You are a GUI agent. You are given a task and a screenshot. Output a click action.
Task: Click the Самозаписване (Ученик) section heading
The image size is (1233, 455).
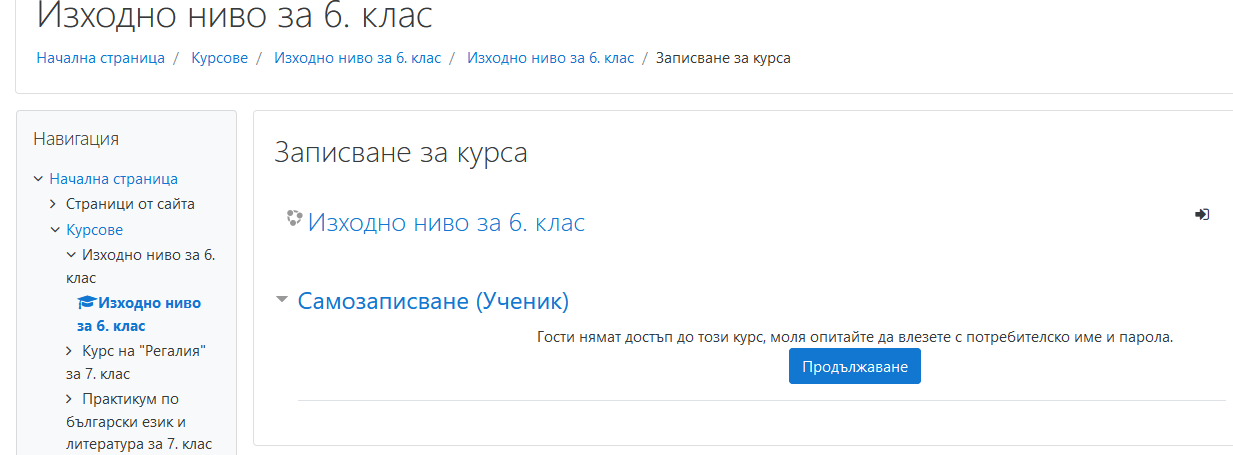[x=433, y=301]
